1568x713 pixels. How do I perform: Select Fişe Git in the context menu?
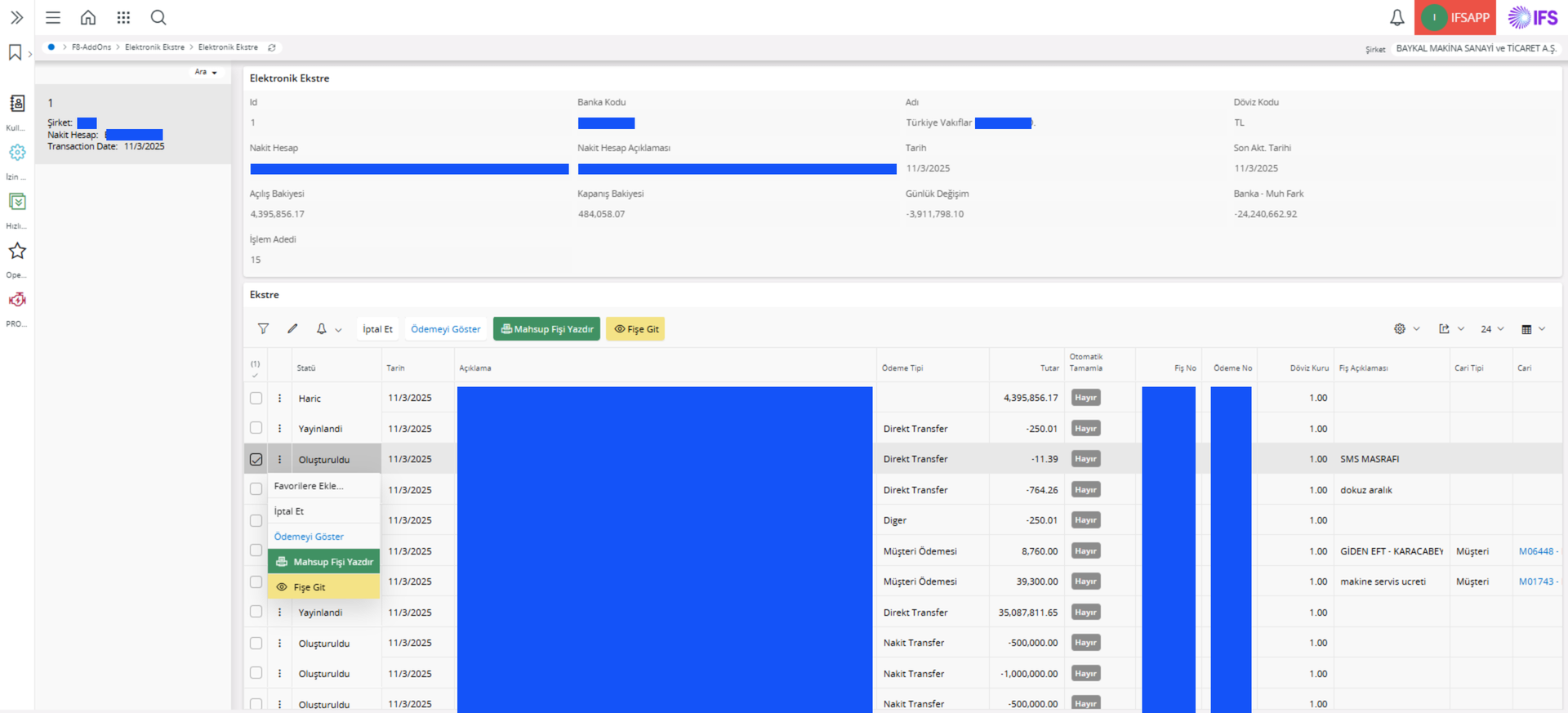pyautogui.click(x=310, y=587)
